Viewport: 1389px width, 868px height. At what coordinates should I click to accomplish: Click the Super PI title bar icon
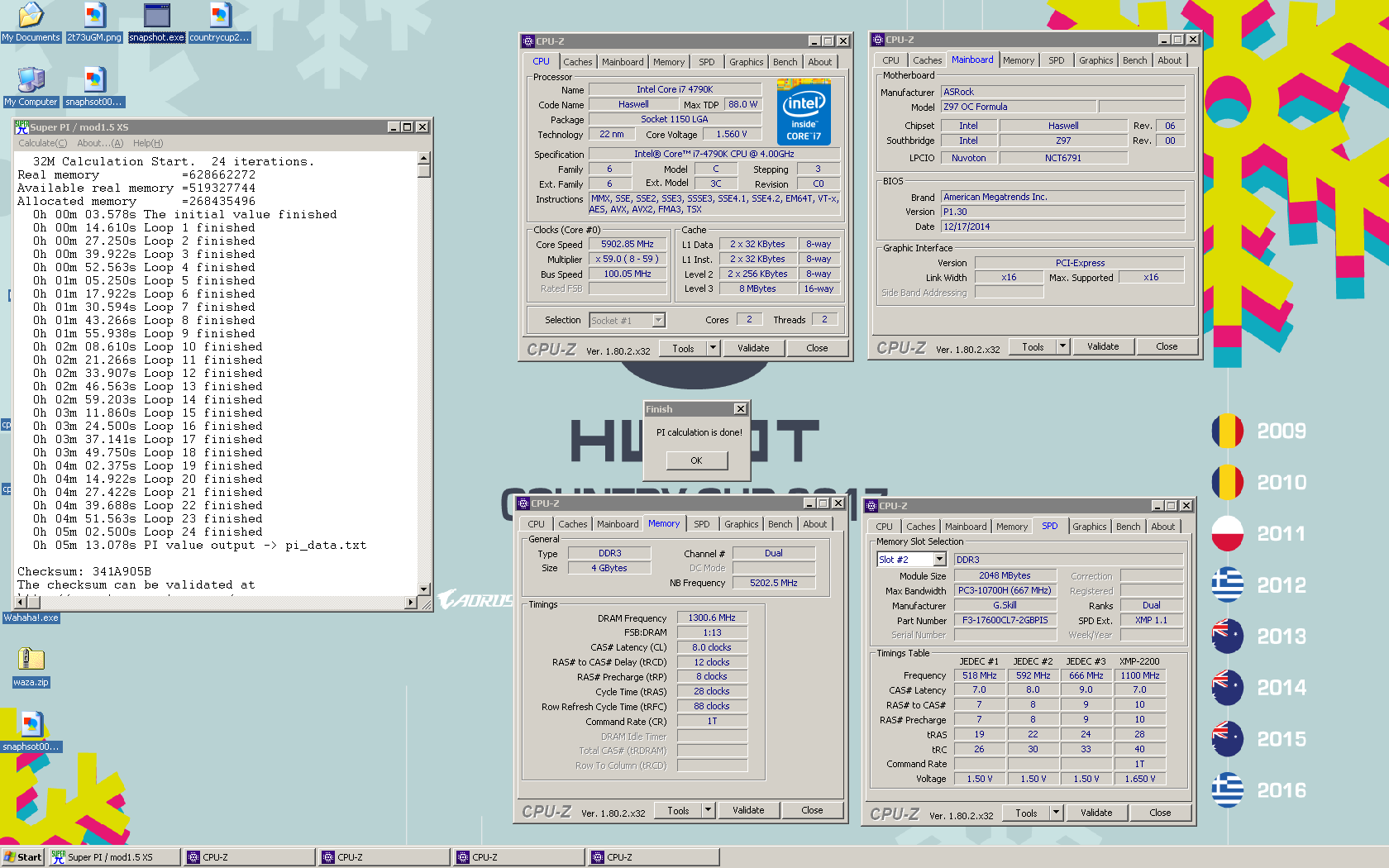pos(22,126)
